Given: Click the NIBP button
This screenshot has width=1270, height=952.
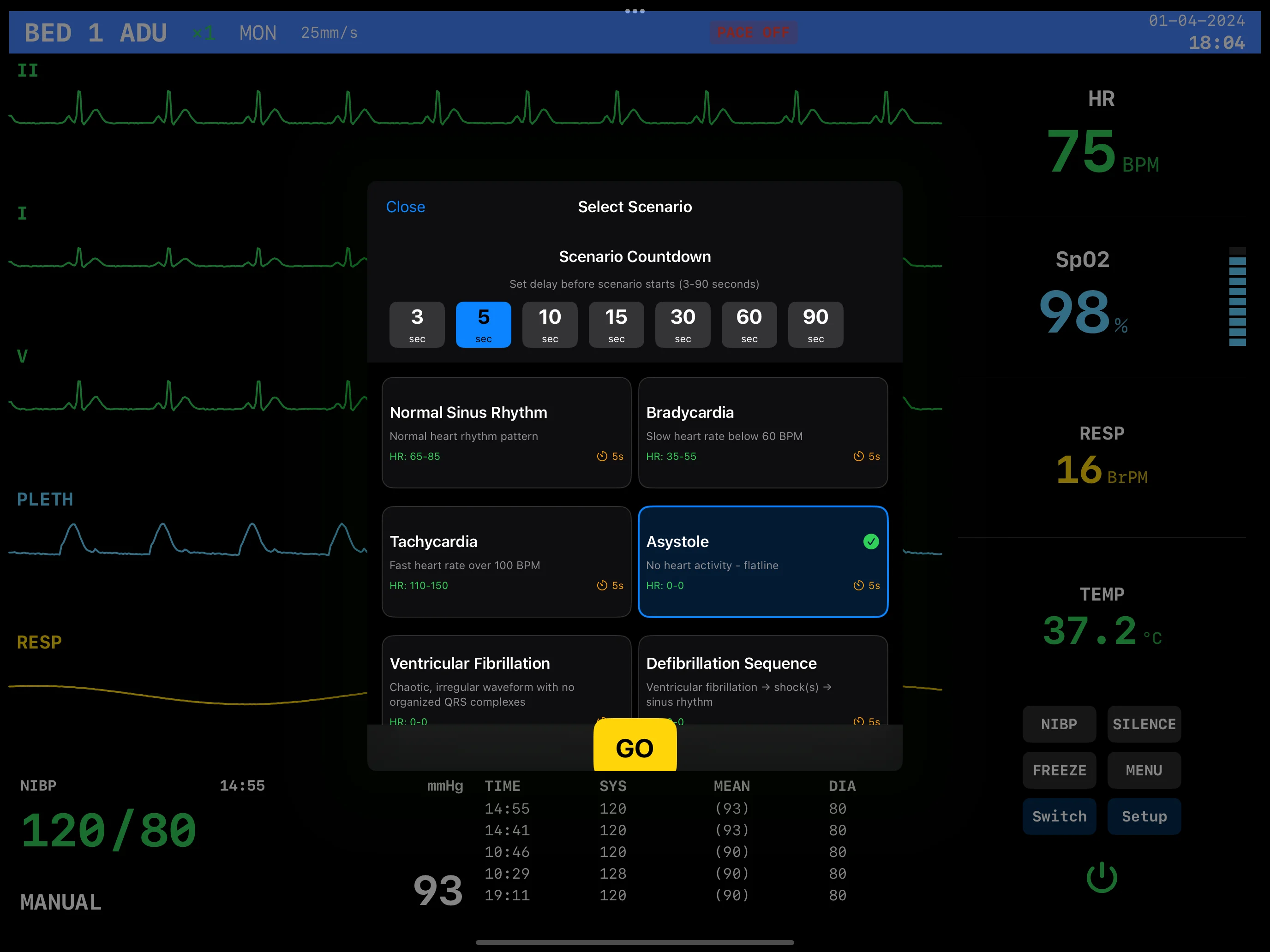Looking at the screenshot, I should click(x=1059, y=724).
